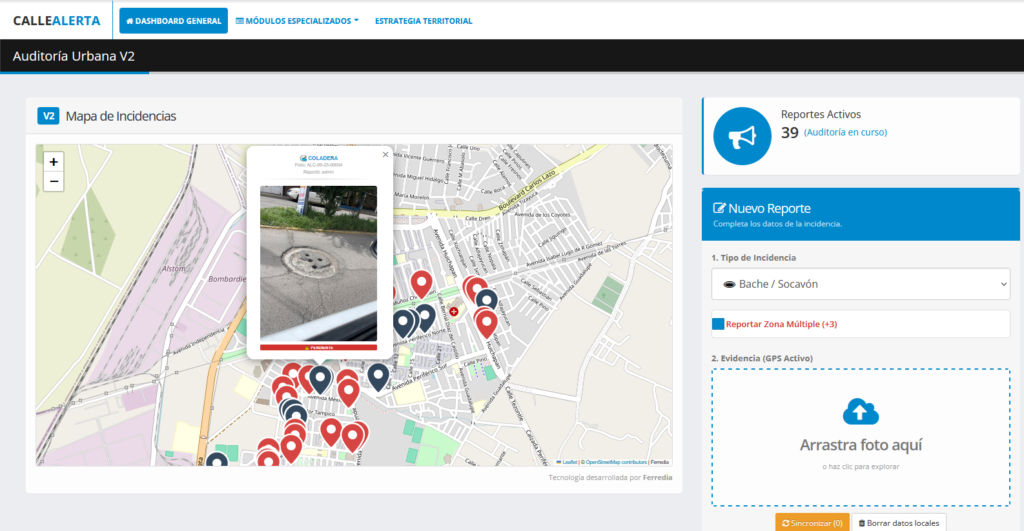
Task: Click the cloud upload icon
Action: (861, 411)
